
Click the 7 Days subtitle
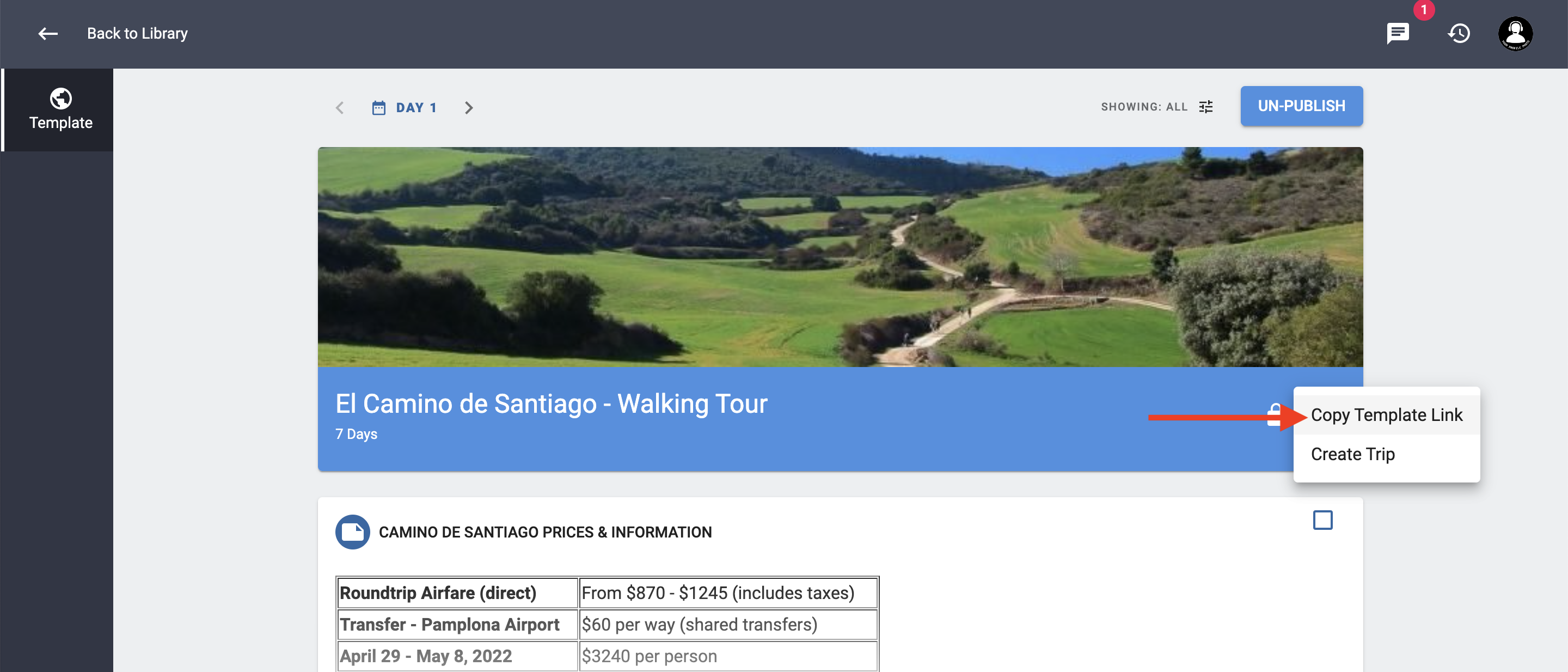coord(356,434)
